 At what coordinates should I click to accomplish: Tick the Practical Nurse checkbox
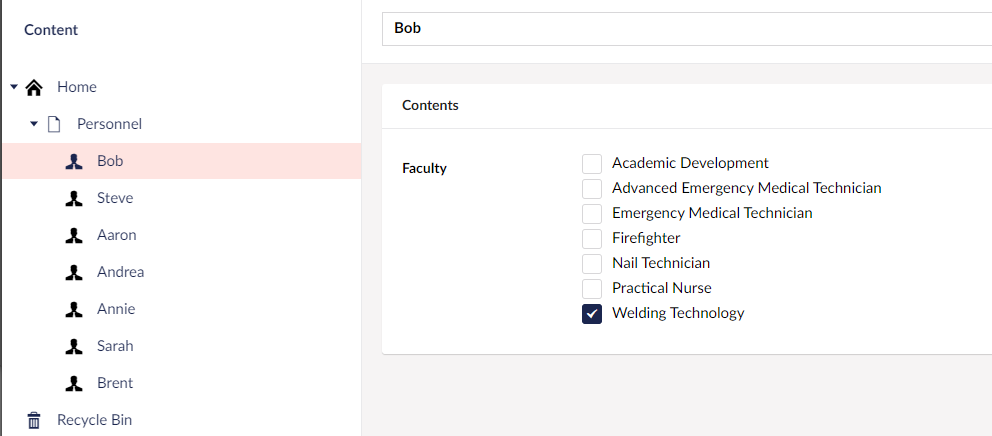(x=592, y=289)
